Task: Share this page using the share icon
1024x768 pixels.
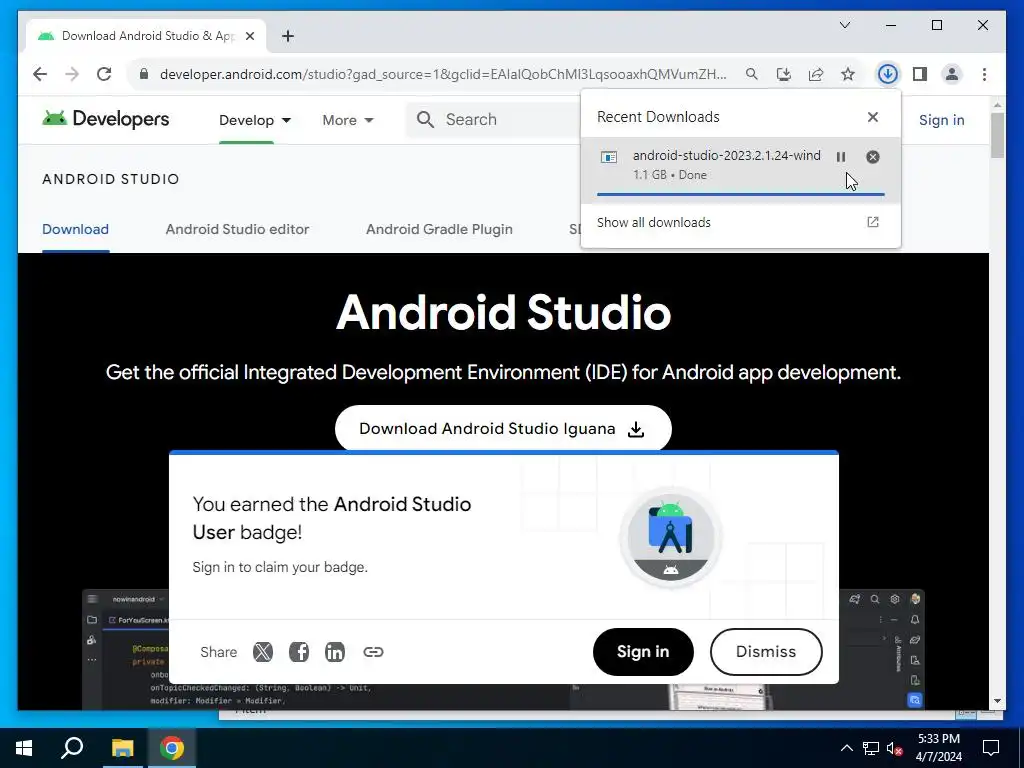Action: point(816,74)
